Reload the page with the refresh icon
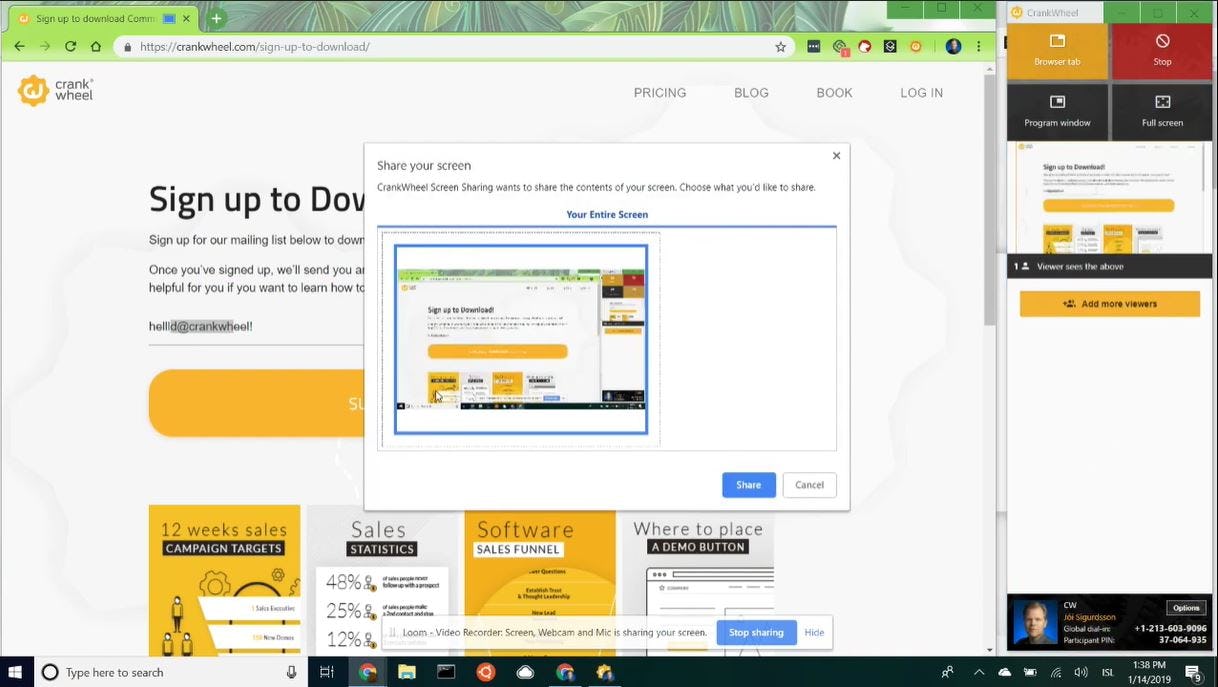Viewport: 1218px width, 687px height. 70,46
